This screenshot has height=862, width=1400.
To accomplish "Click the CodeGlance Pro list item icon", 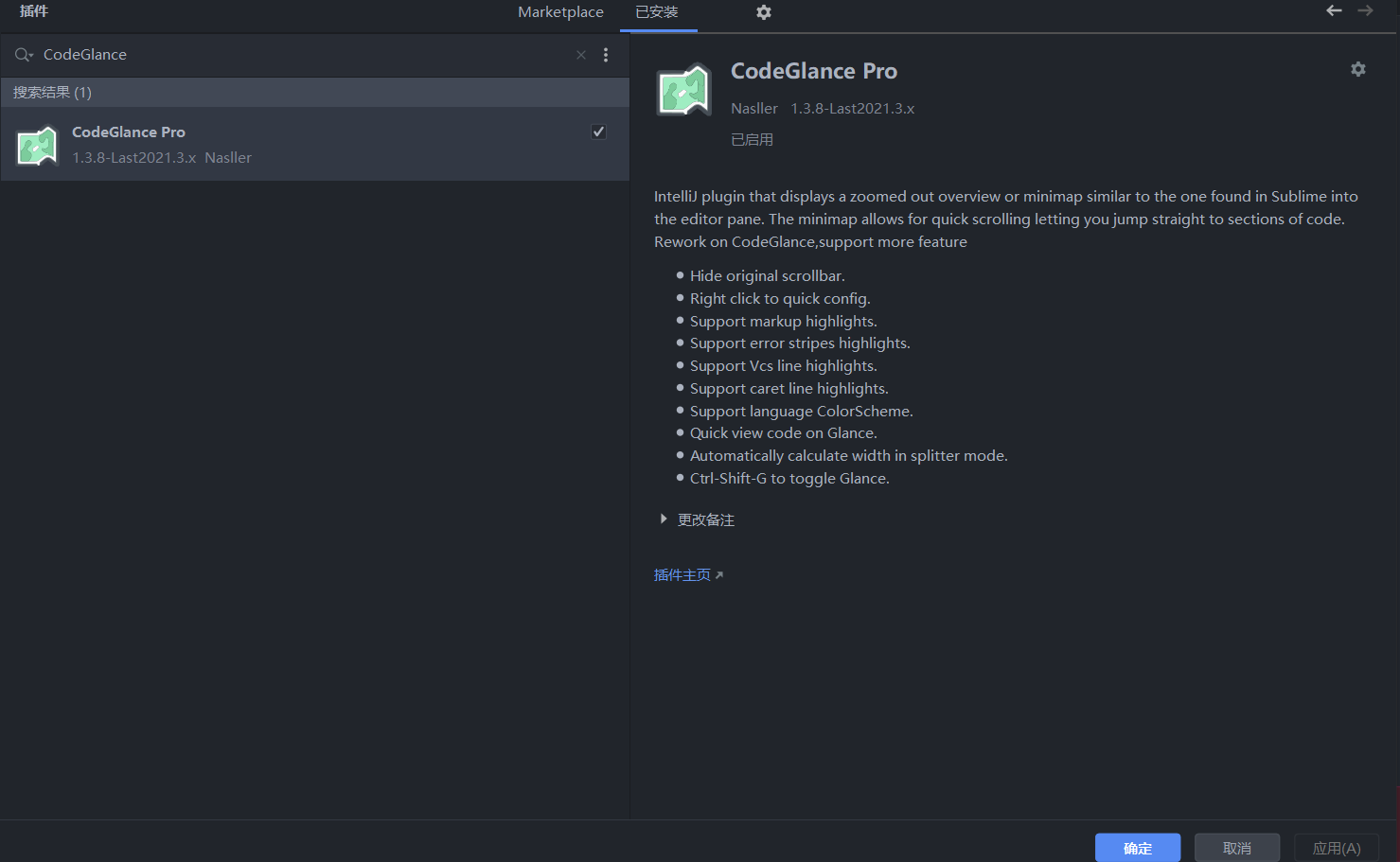I will 38,146.
